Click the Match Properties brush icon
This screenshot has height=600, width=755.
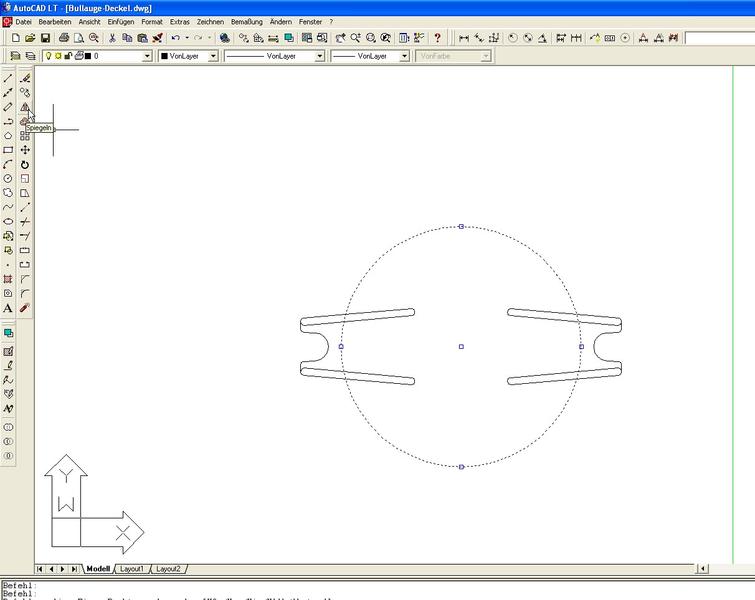pyautogui.click(x=157, y=38)
